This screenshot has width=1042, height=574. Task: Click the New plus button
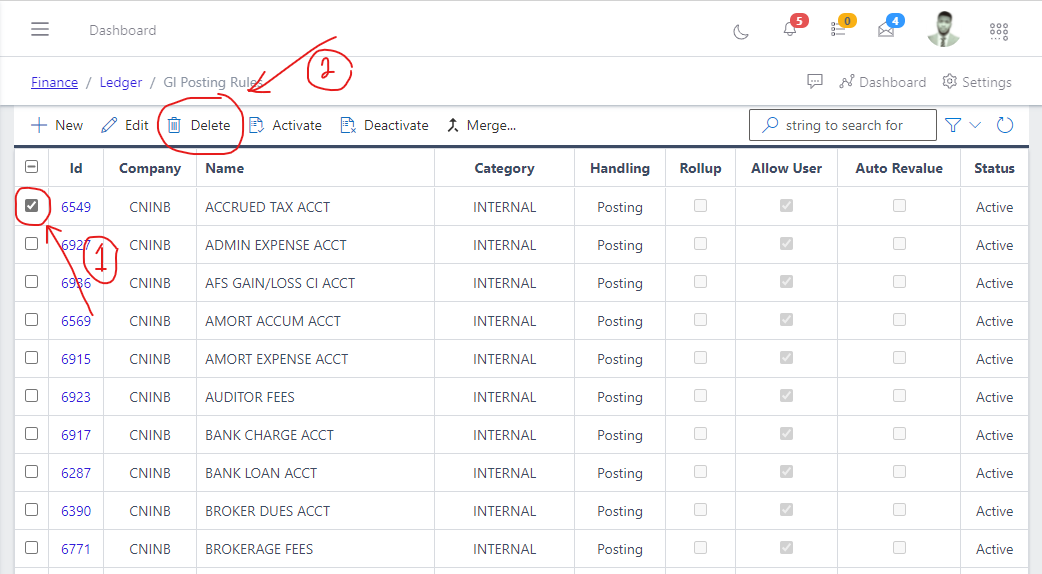(57, 125)
